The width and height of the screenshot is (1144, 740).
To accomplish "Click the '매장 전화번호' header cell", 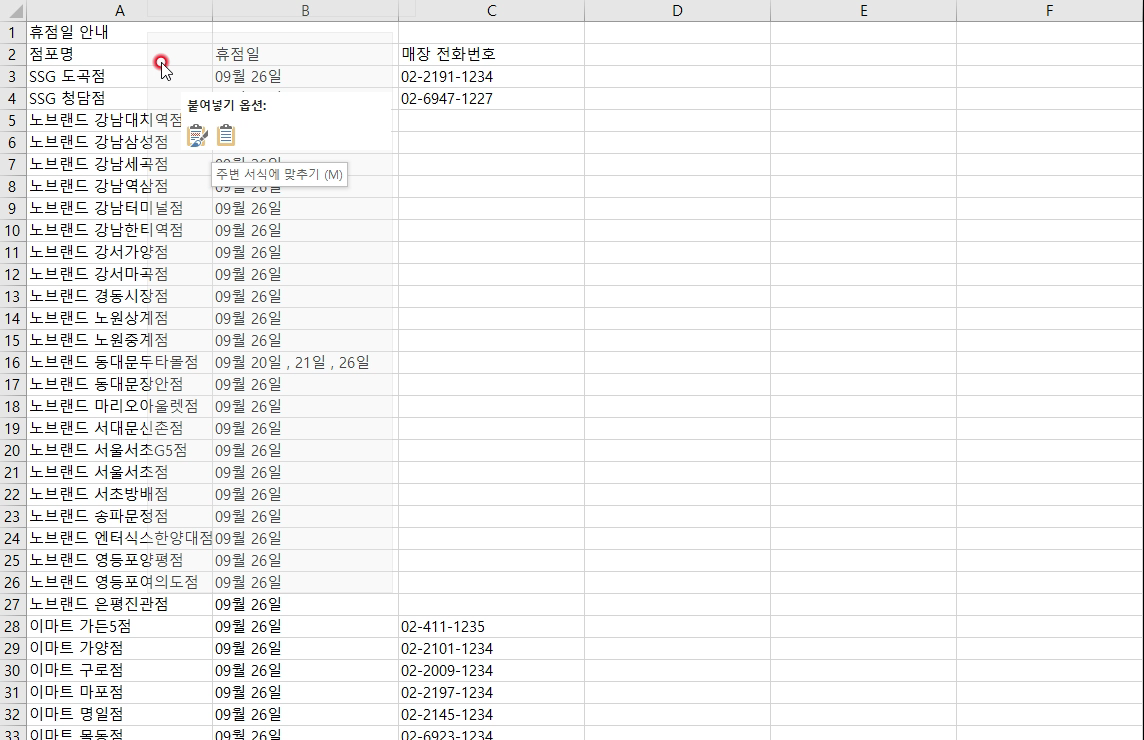I will pos(491,55).
